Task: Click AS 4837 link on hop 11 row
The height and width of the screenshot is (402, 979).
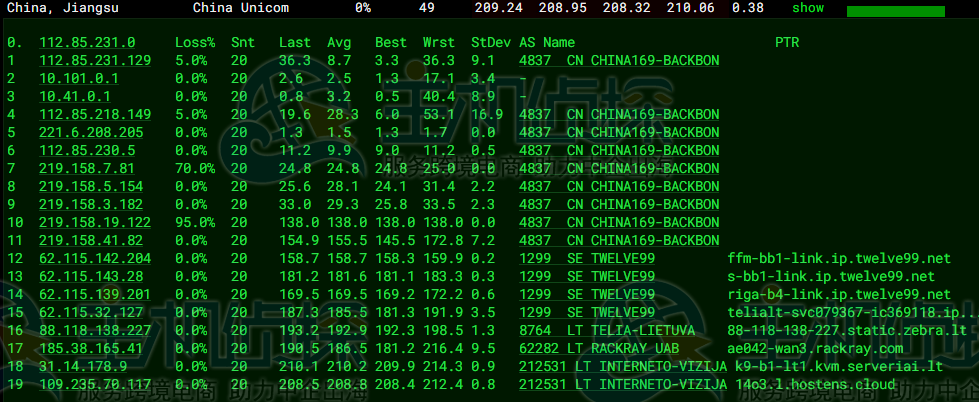Action: [x=619, y=241]
